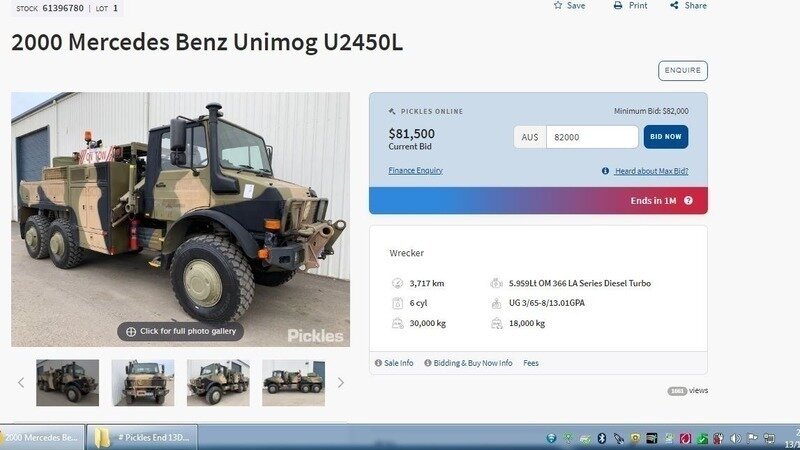Viewport: 800px width, 450px height.
Task: Click the volume speaker tray icon
Action: (x=735, y=438)
